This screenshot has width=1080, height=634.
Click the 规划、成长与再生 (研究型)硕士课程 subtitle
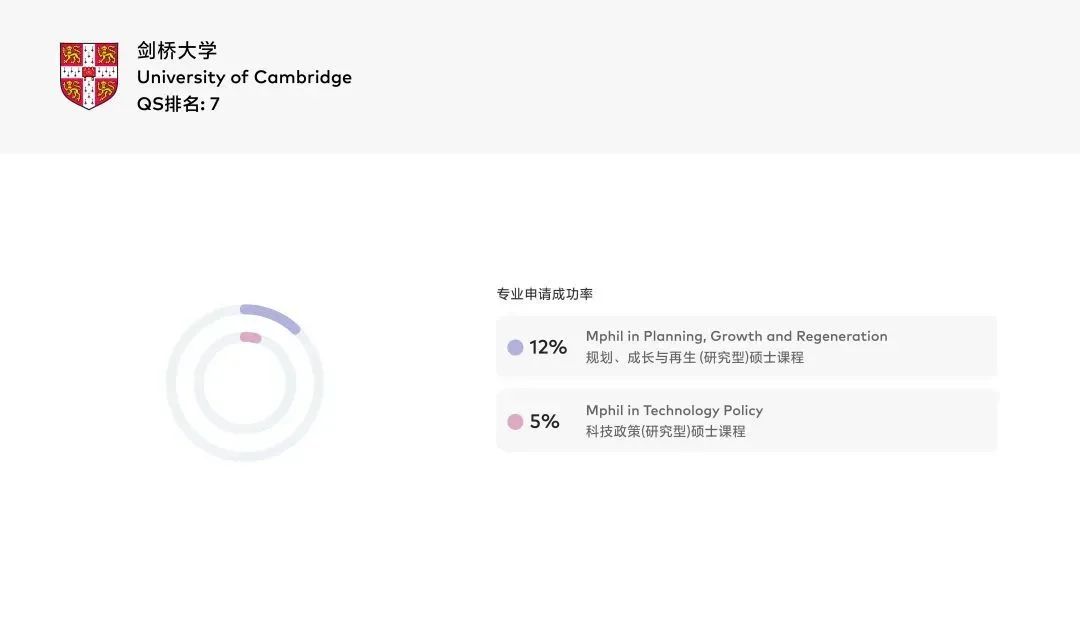pos(694,357)
